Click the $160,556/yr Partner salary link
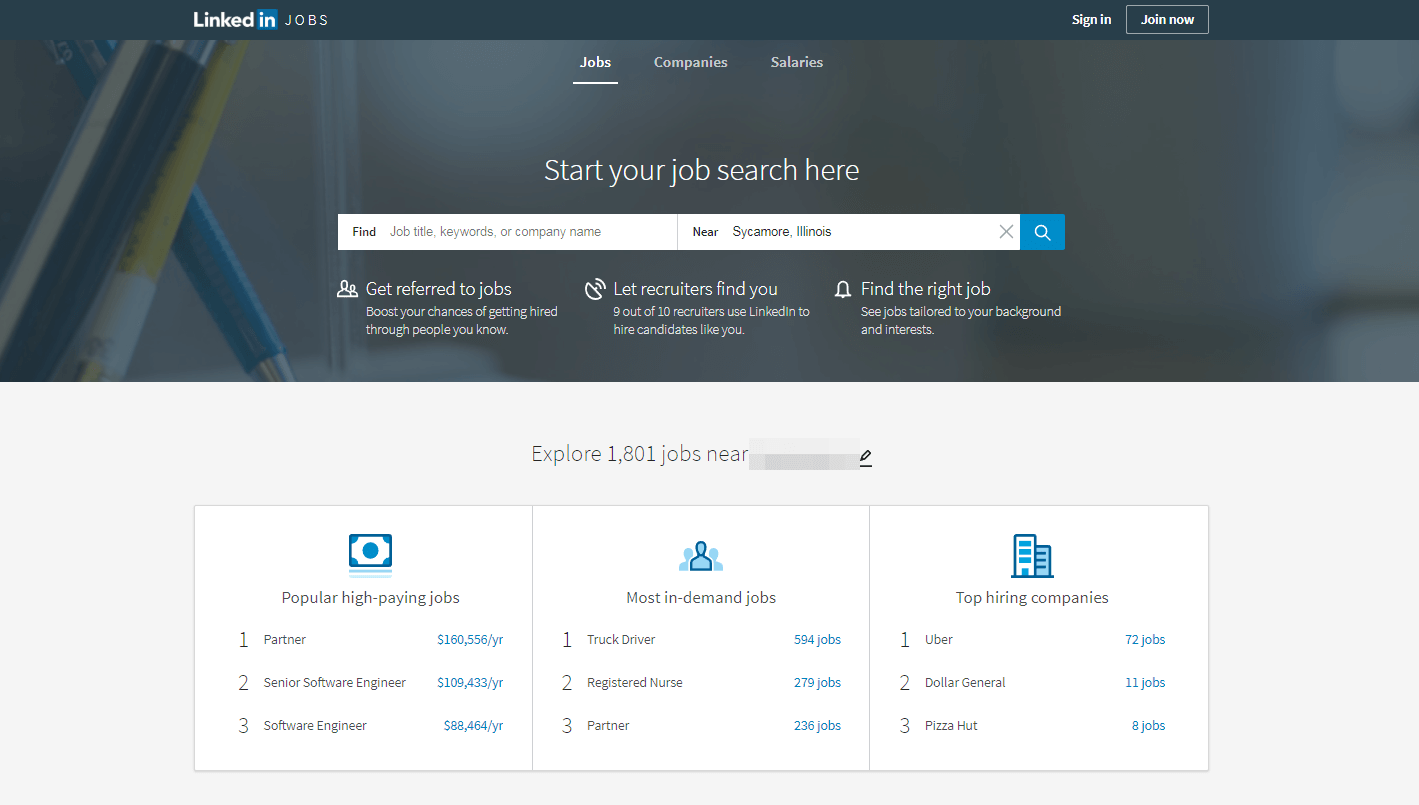1419x805 pixels. click(469, 640)
